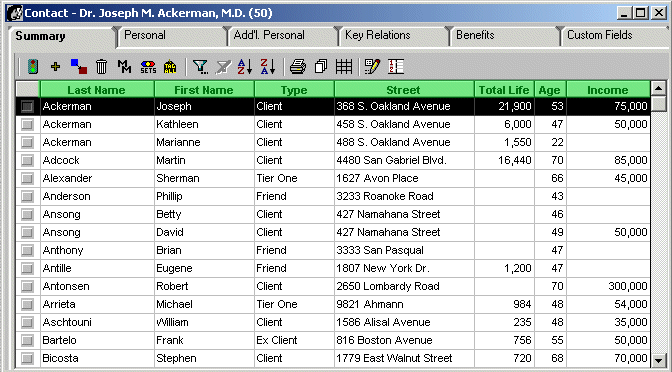This screenshot has width=672, height=372.
Task: Click the grid columns layout icon
Action: (344, 66)
